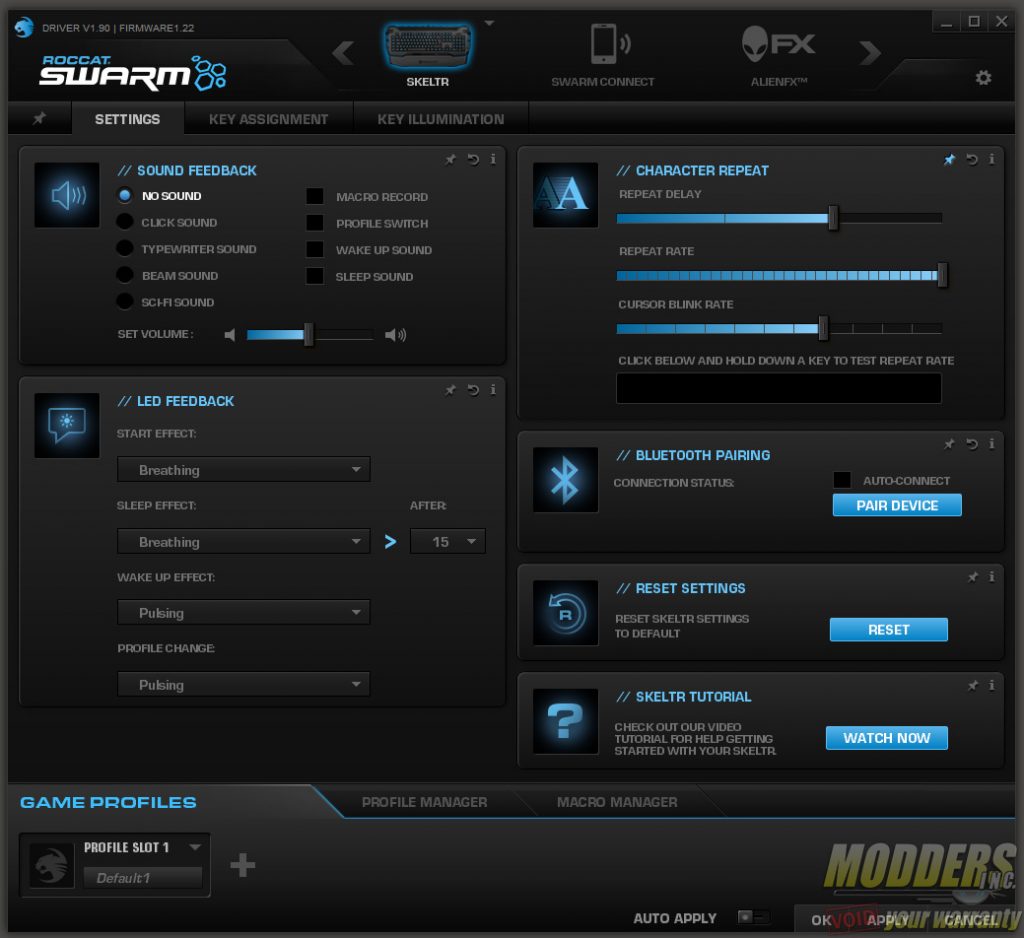
Task: Show info for Character Repeat panel
Action: coord(991,159)
